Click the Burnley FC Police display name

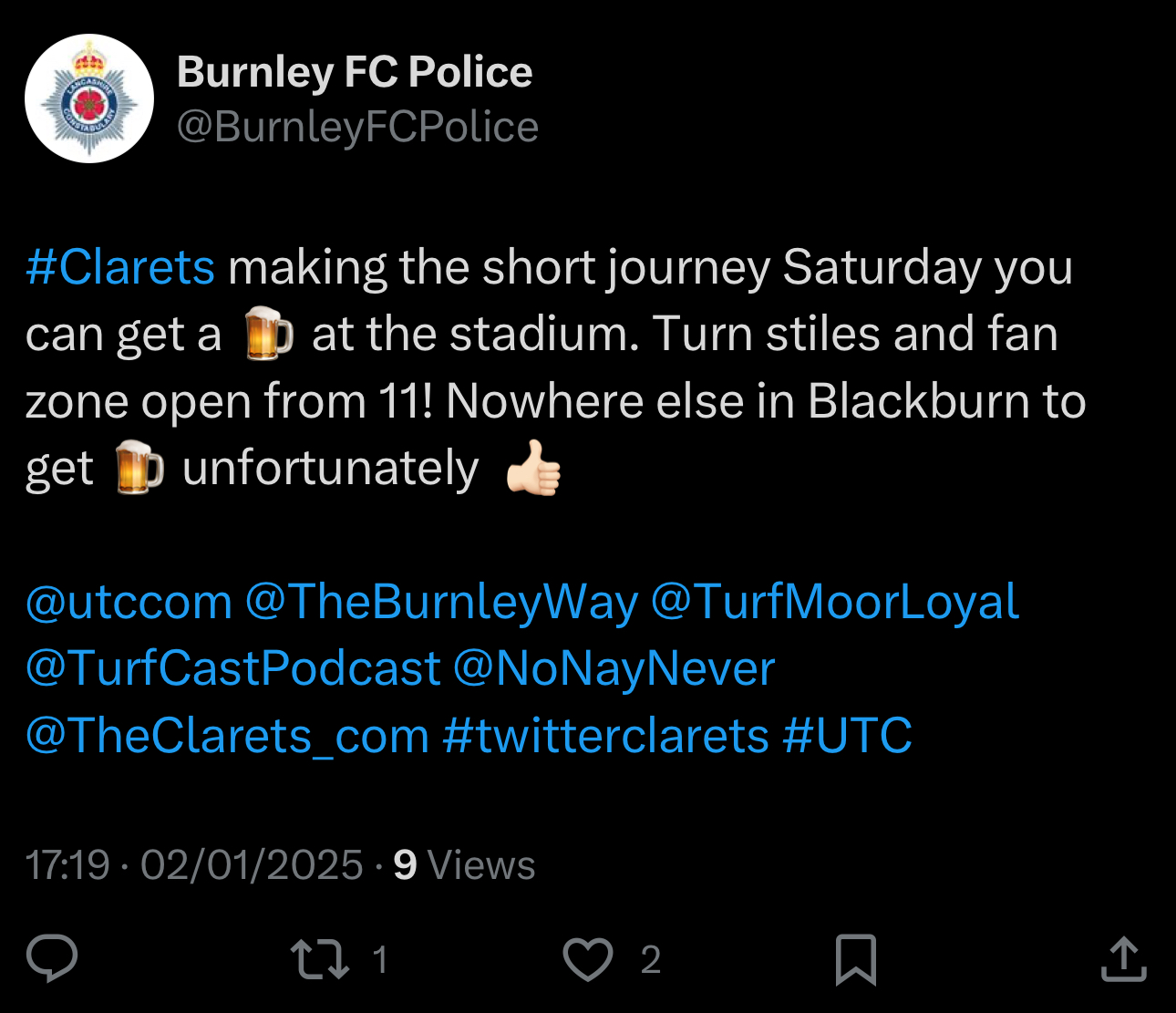(354, 72)
